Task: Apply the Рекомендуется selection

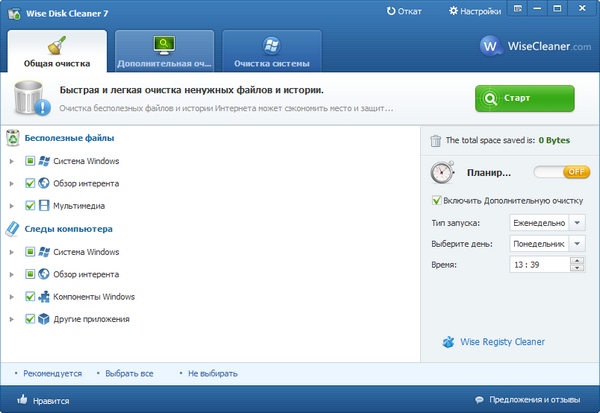Action: (52, 373)
